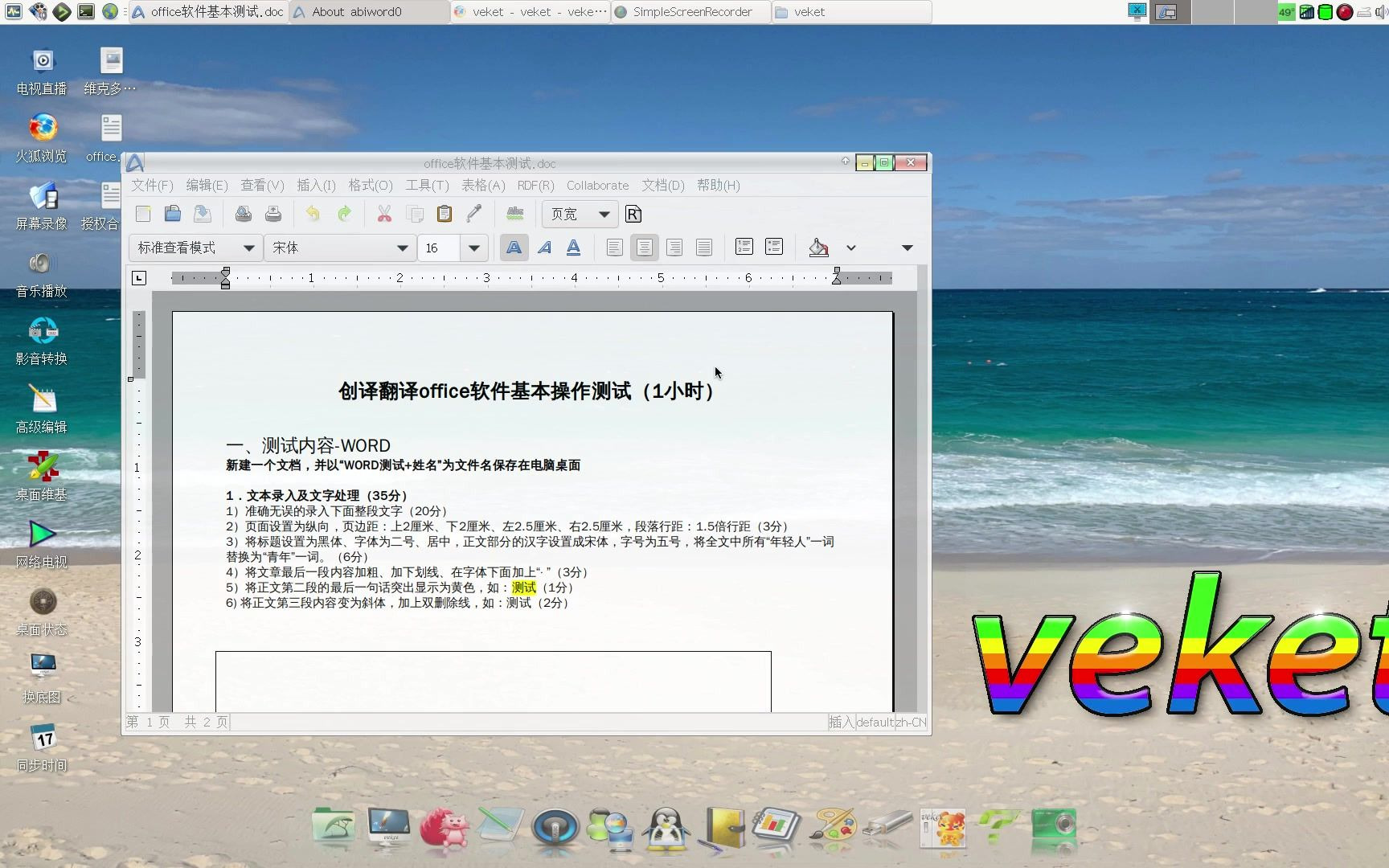The width and height of the screenshot is (1389, 868).
Task: Open 网络电视 desktop icon
Action: (42, 544)
